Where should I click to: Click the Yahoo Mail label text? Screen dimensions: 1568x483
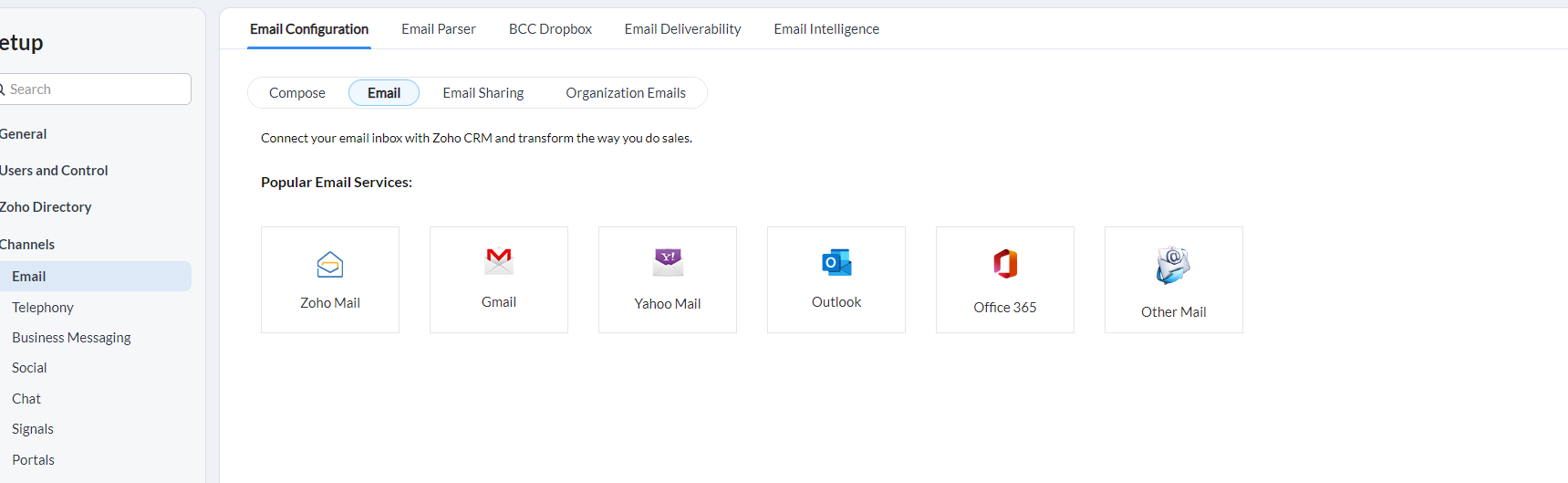click(668, 304)
